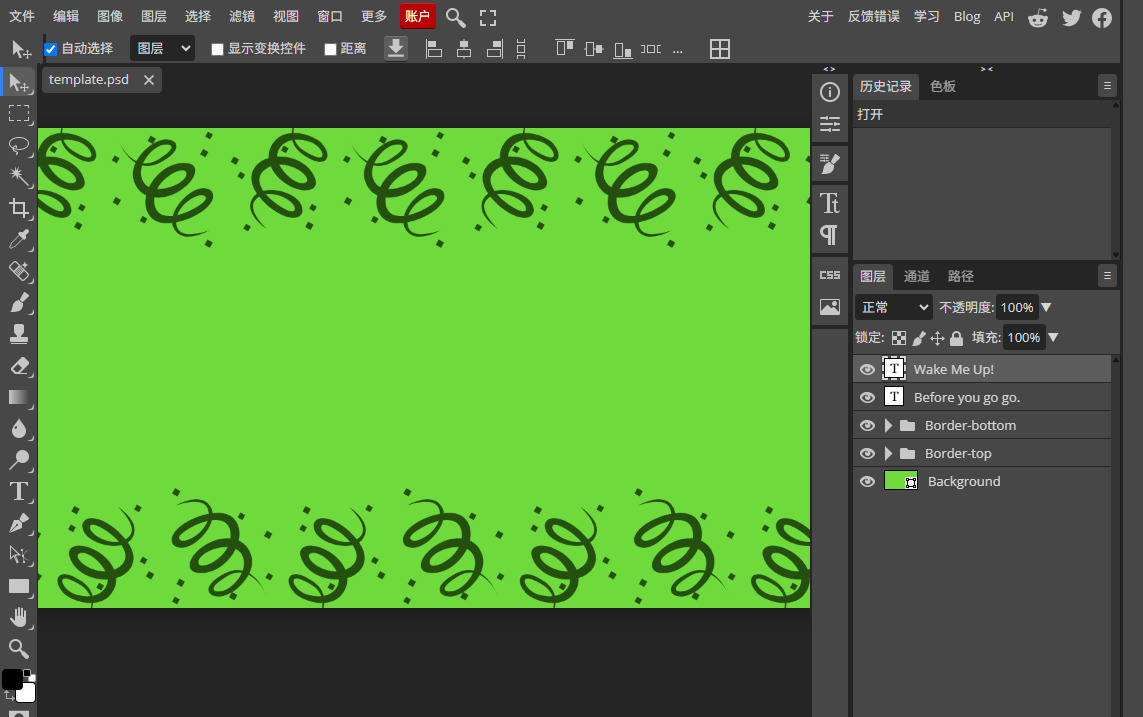Open the CSS panel icon

point(830,275)
